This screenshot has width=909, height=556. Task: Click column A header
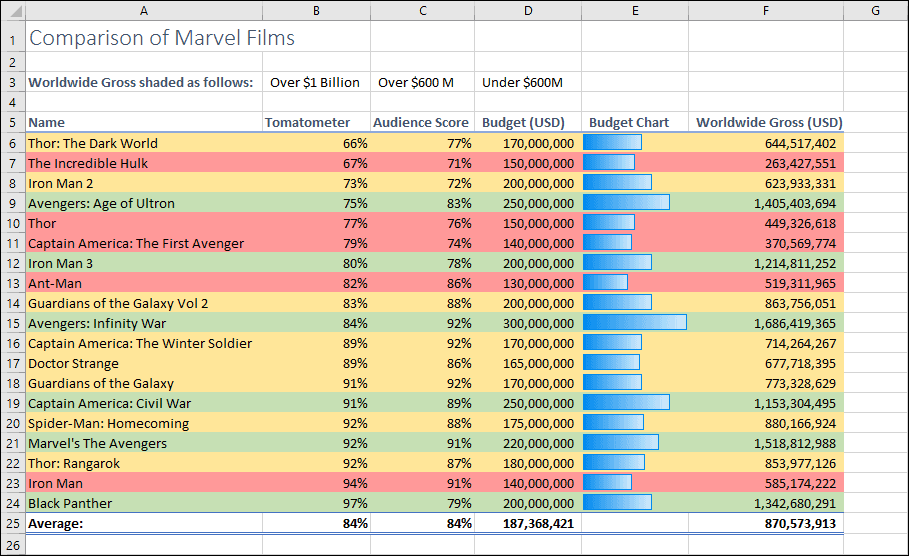click(x=144, y=10)
